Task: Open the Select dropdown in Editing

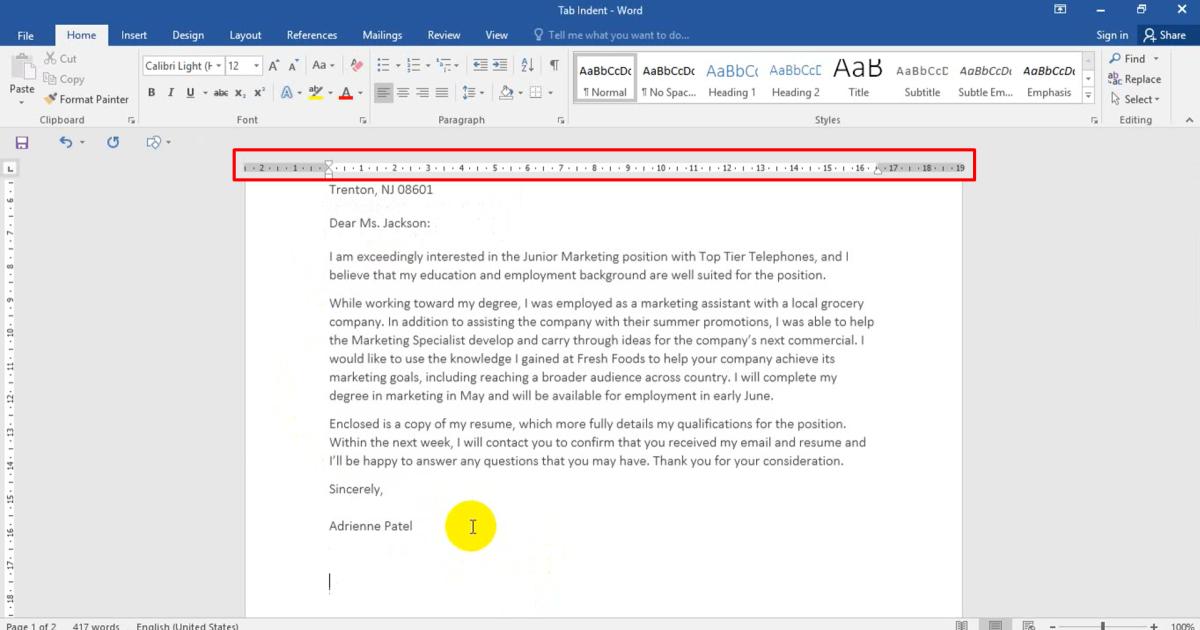Action: [x=1135, y=99]
